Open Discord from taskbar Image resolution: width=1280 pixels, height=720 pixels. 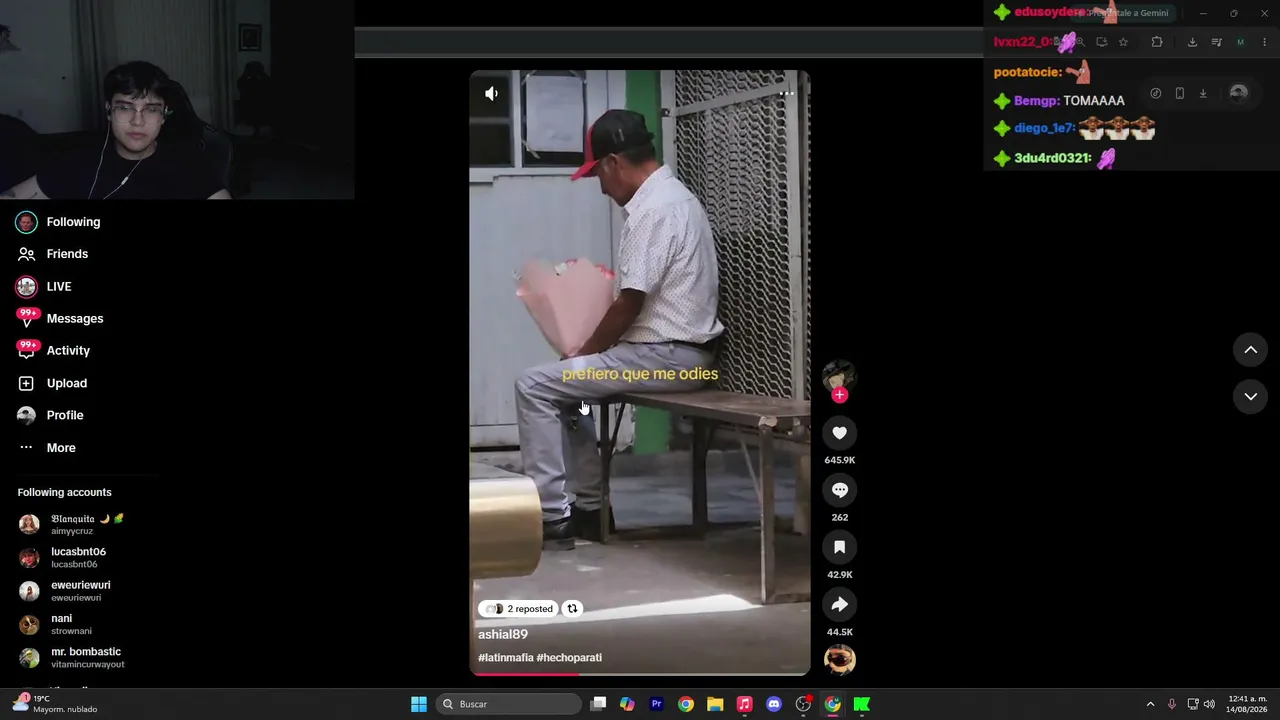(x=773, y=704)
